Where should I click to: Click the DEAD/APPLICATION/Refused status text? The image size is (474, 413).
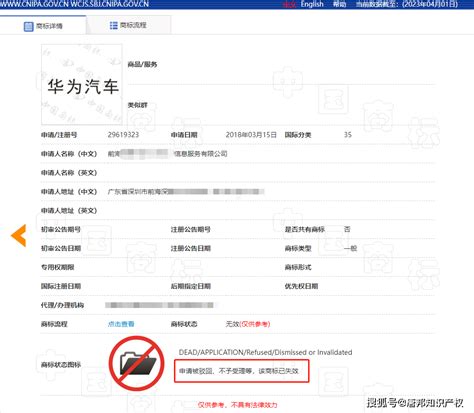click(265, 352)
